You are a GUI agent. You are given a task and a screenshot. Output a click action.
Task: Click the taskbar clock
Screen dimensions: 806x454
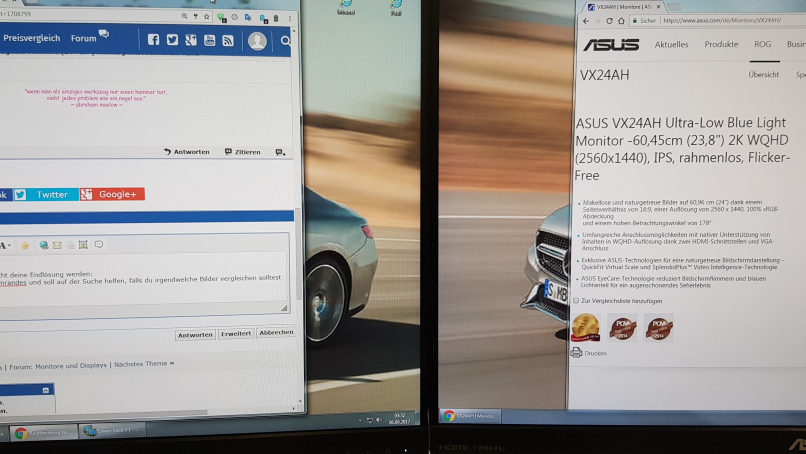click(x=400, y=418)
